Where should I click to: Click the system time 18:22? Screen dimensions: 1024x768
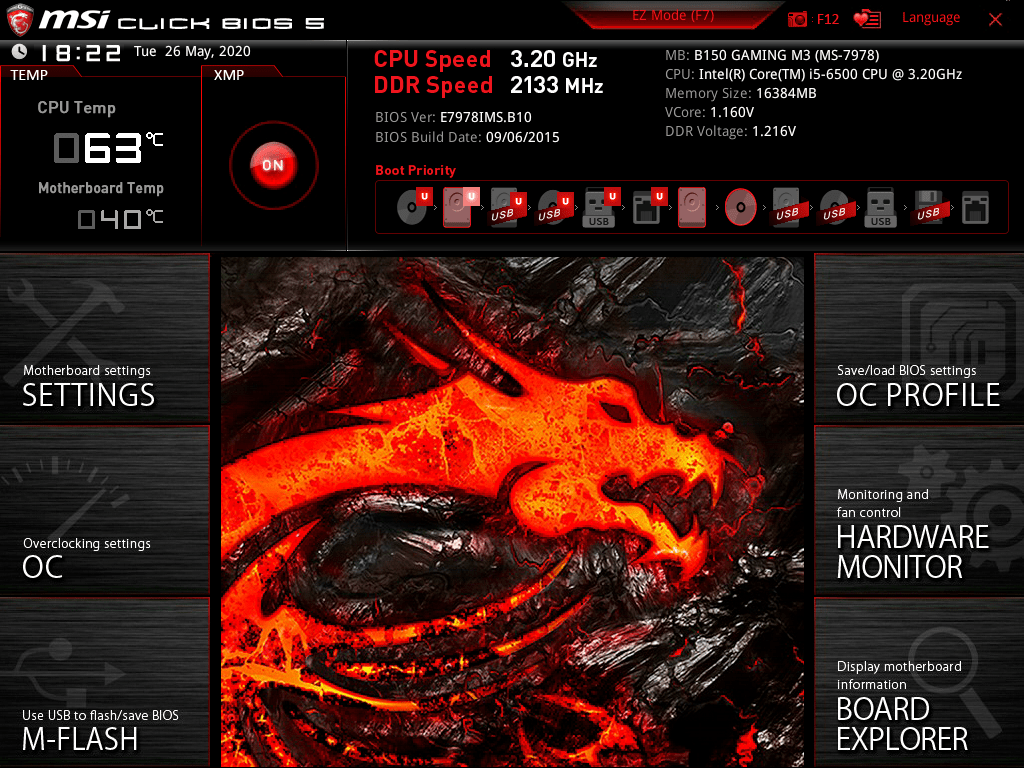(x=81, y=52)
